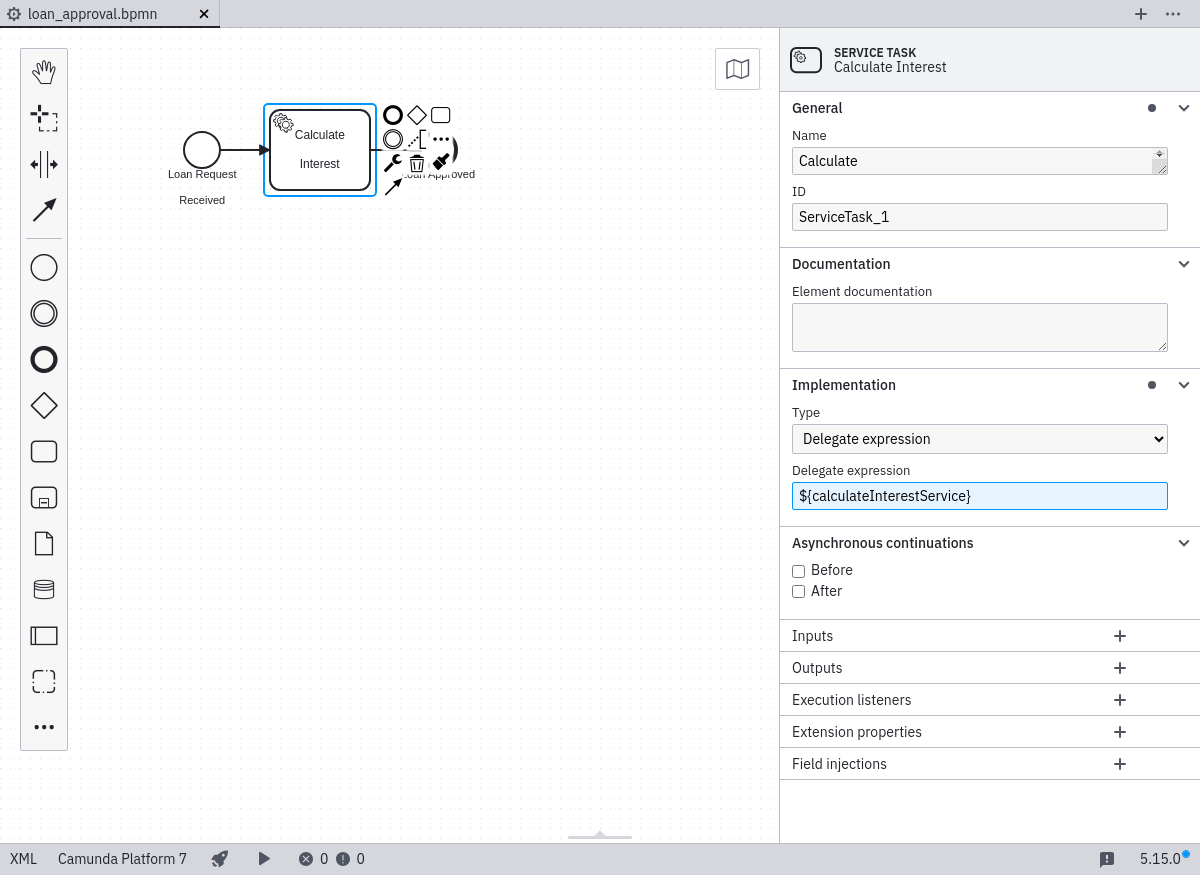Image resolution: width=1200 pixels, height=875 pixels.
Task: Delete element using trash icon
Action: [x=417, y=163]
